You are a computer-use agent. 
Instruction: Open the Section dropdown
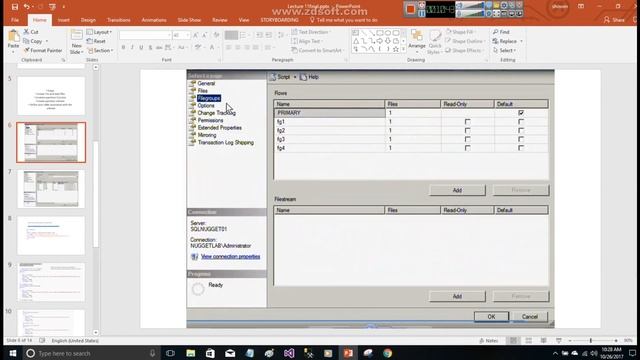click(100, 51)
